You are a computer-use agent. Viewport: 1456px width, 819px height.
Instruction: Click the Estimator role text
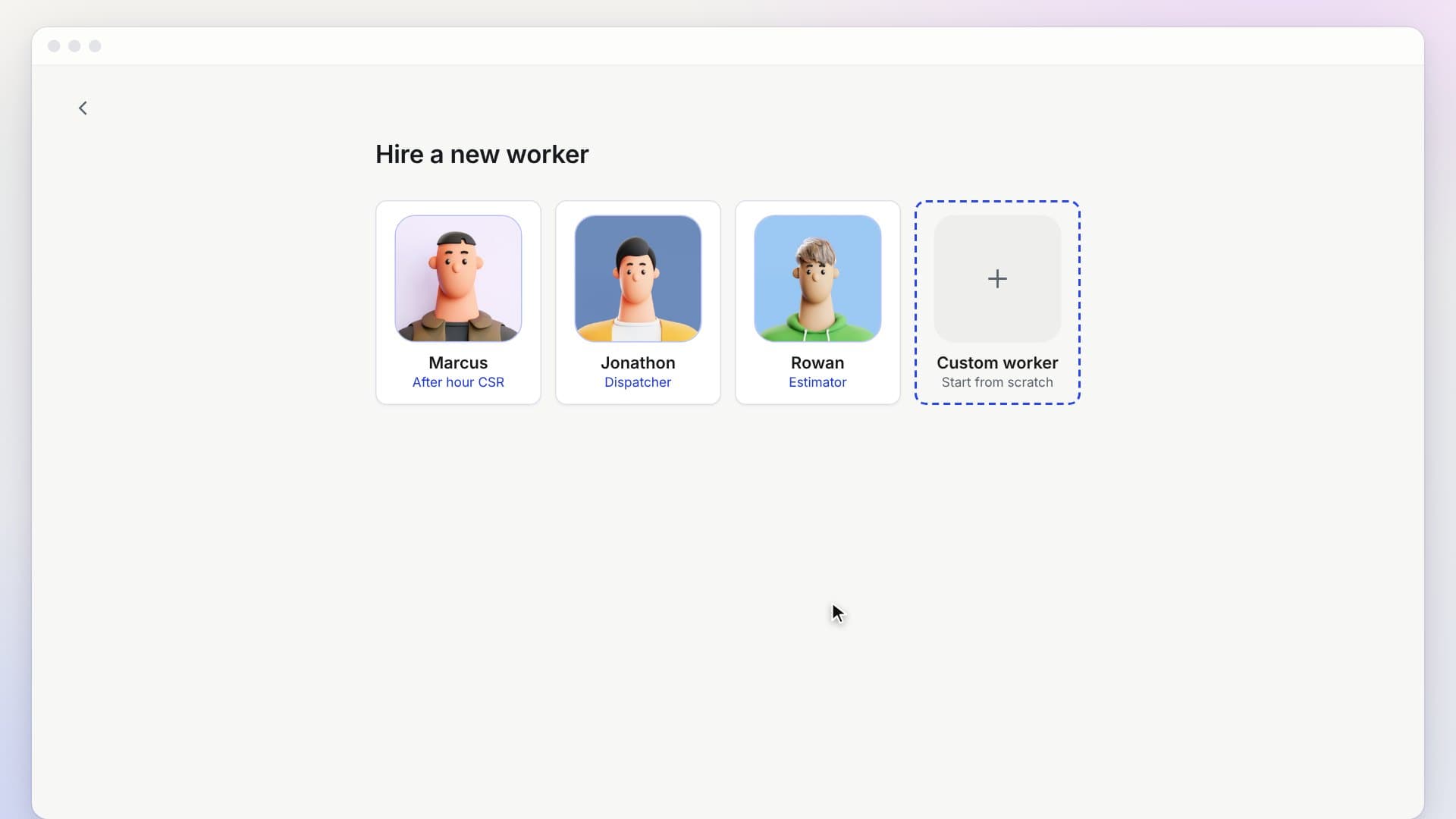pos(817,382)
